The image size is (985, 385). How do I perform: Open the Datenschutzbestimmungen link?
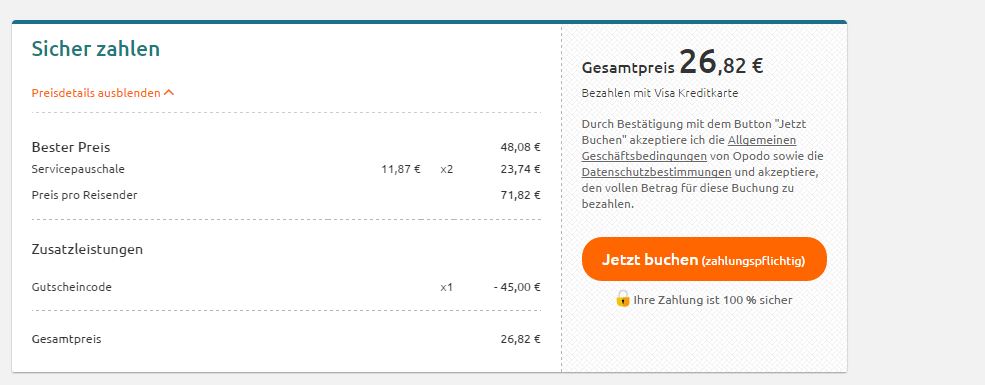click(x=656, y=172)
